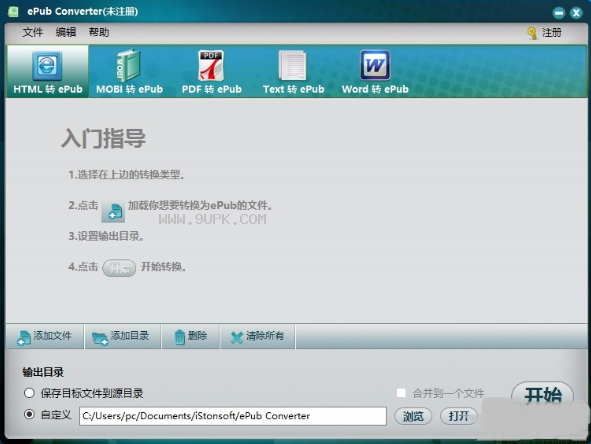The height and width of the screenshot is (444, 591).
Task: Select Text 转 ePub conversion
Action: pos(293,72)
